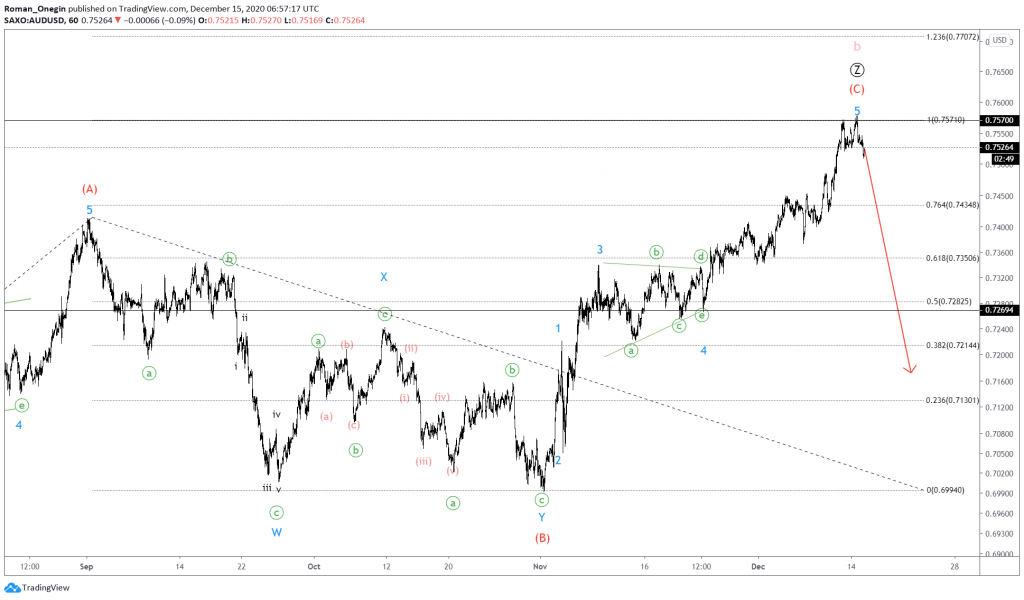Click the red (B) wave label near November

click(x=541, y=538)
